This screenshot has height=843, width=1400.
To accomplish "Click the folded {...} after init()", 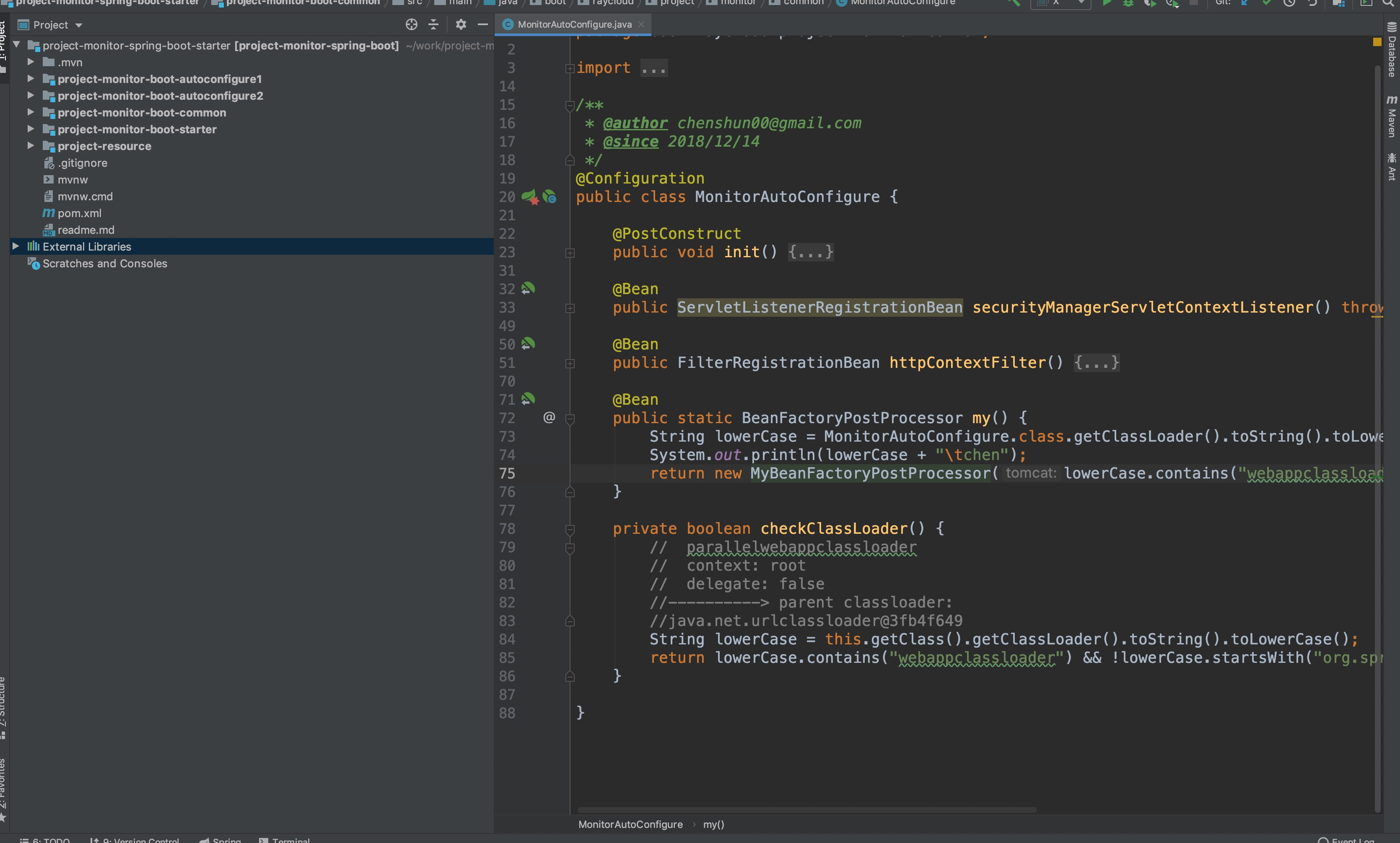I will [810, 252].
